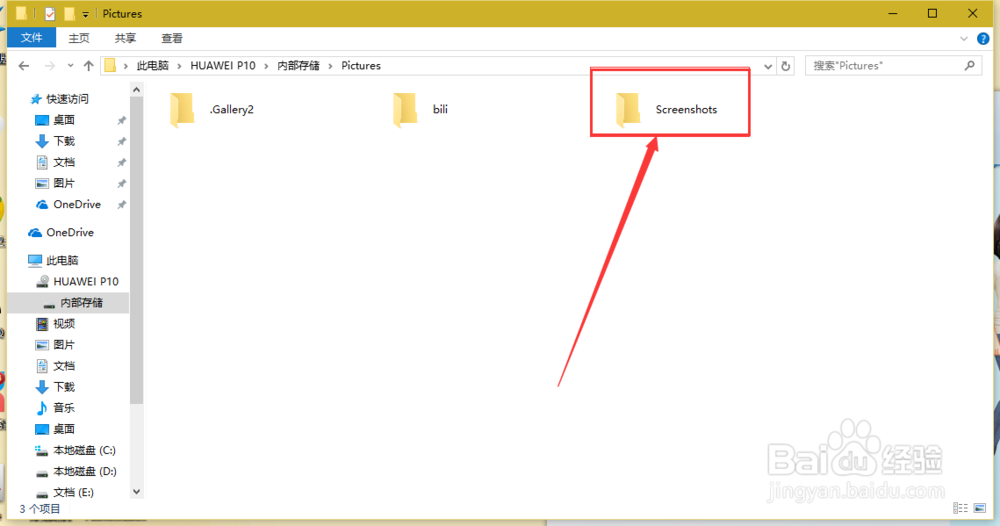Open the Help icon in the ribbon
Viewport: 1000px width, 526px height.
tap(983, 39)
